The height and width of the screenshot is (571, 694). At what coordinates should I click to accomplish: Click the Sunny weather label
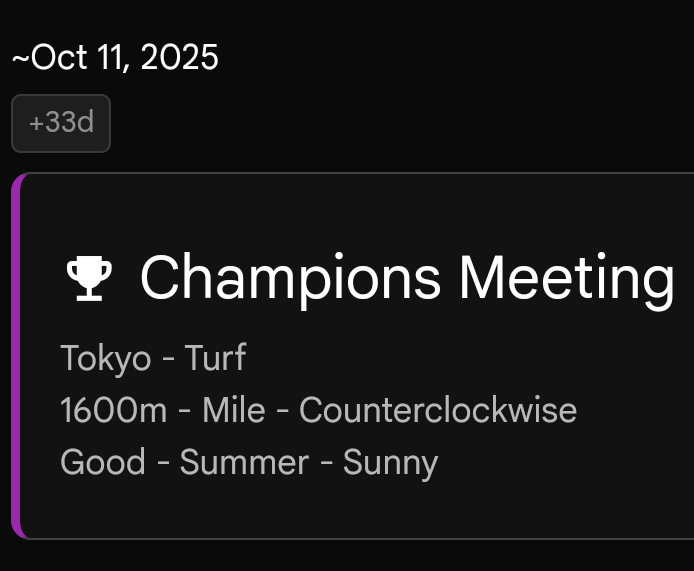pyautogui.click(x=391, y=463)
